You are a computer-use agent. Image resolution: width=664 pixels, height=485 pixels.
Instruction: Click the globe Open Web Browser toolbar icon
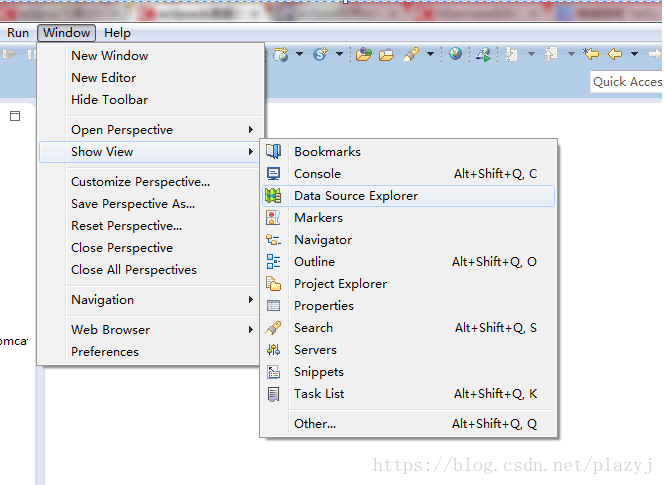tap(455, 54)
